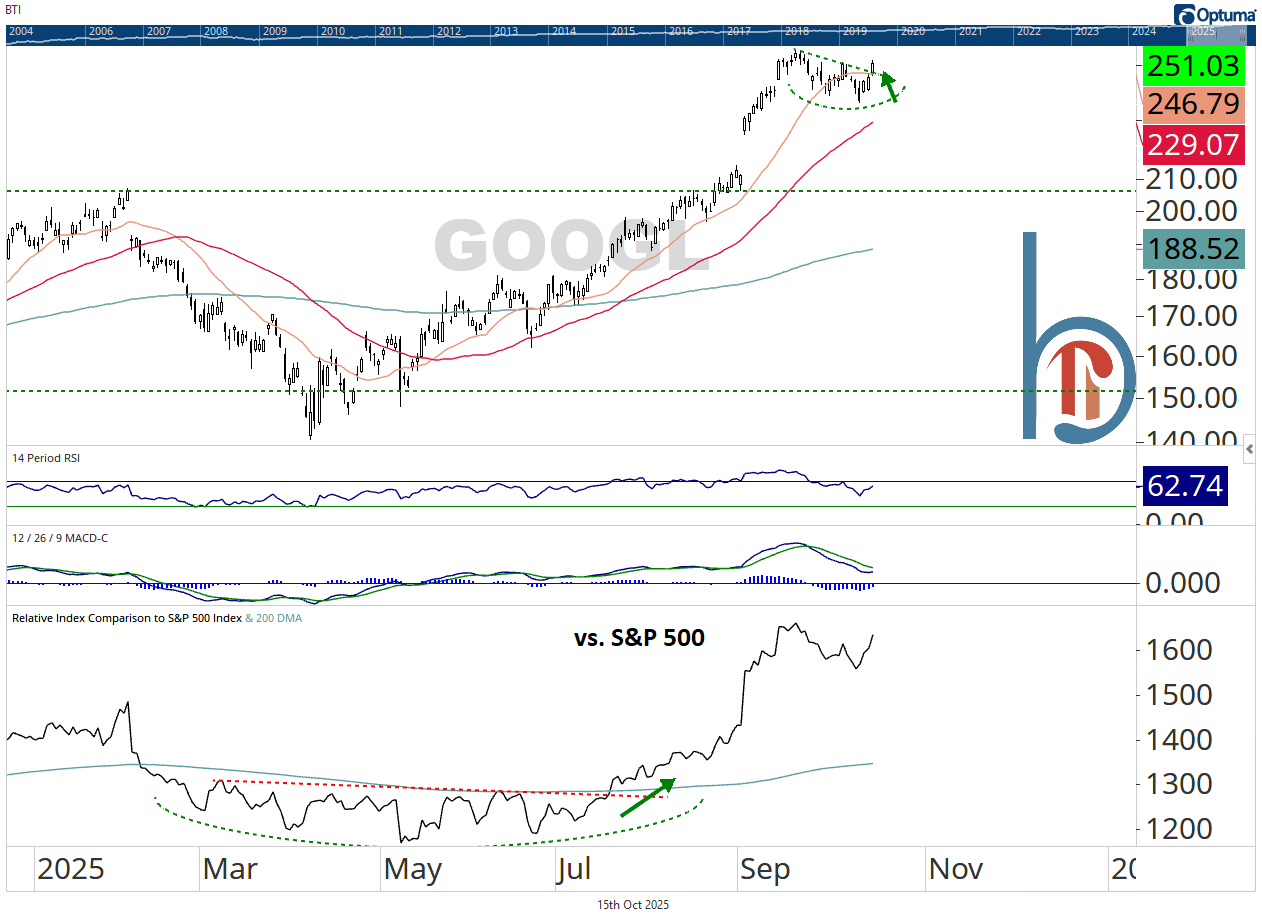The height and width of the screenshot is (924, 1262).
Task: Click the vs. S&P 500 text annotation
Action: (639, 636)
